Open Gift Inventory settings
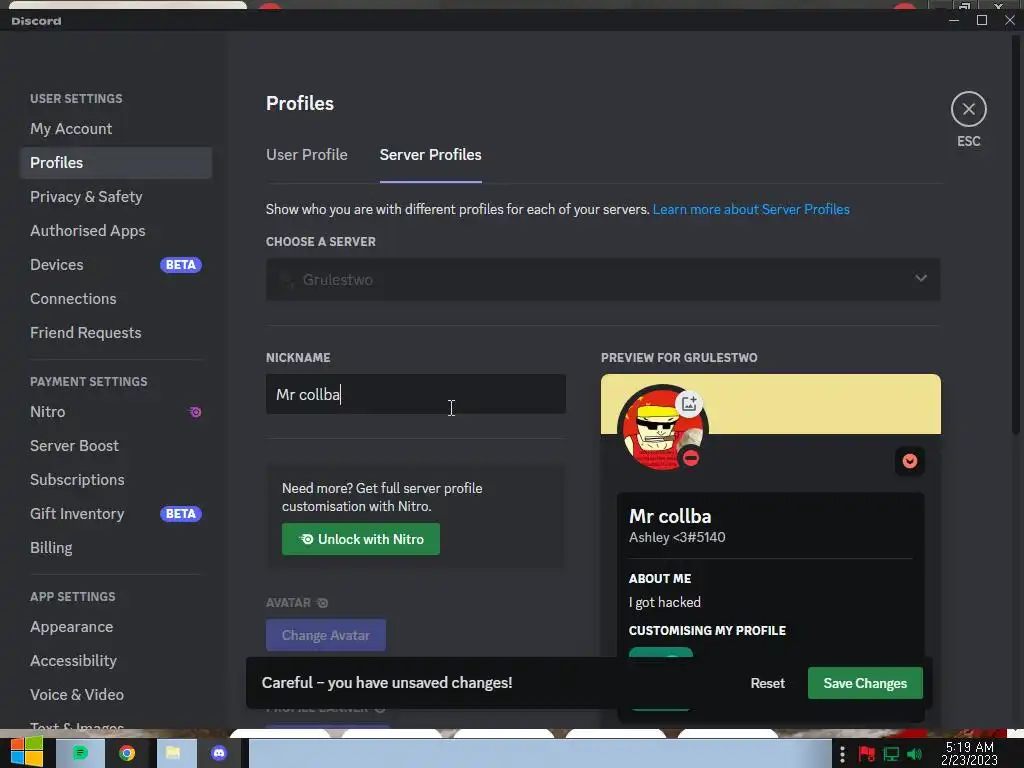Image resolution: width=1024 pixels, height=768 pixels. pos(116,514)
